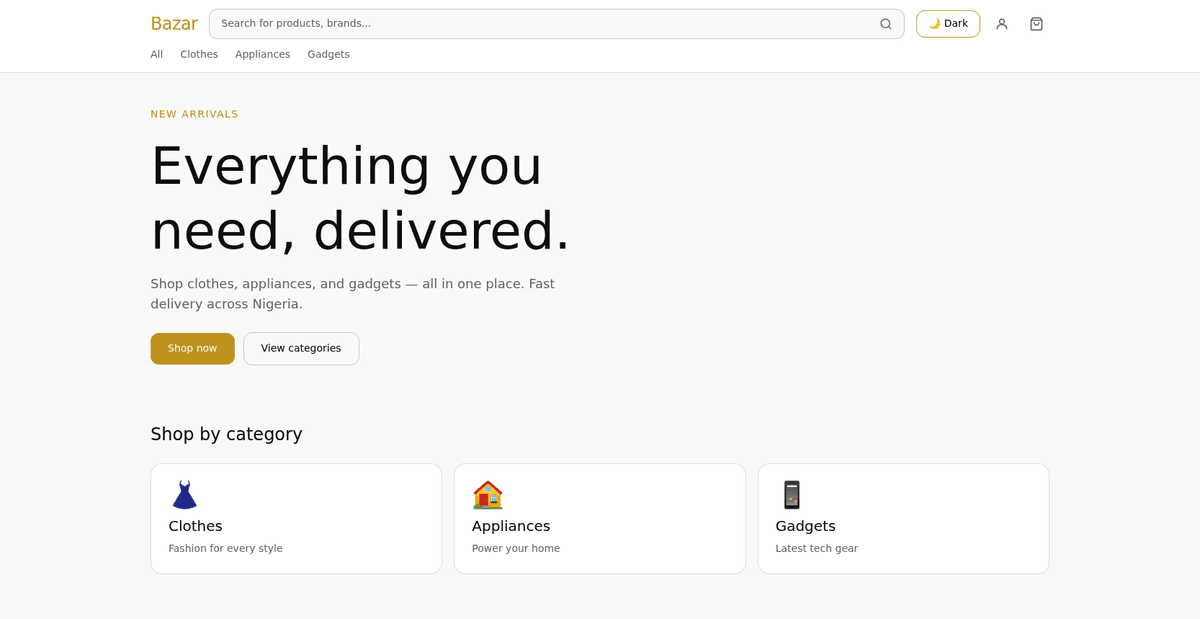Open the Gadgets nav tab
Screen dimensions: 1200x619
[x=329, y=54]
